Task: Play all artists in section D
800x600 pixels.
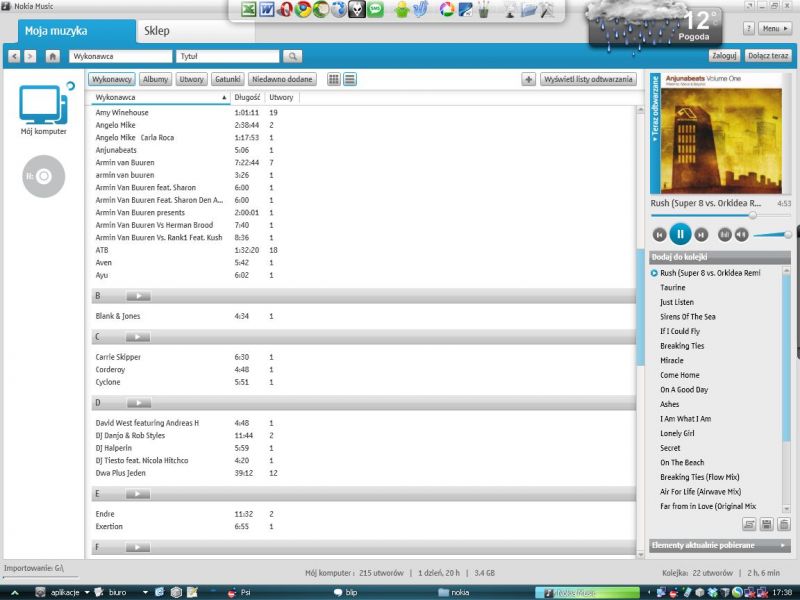Action: coord(138,404)
